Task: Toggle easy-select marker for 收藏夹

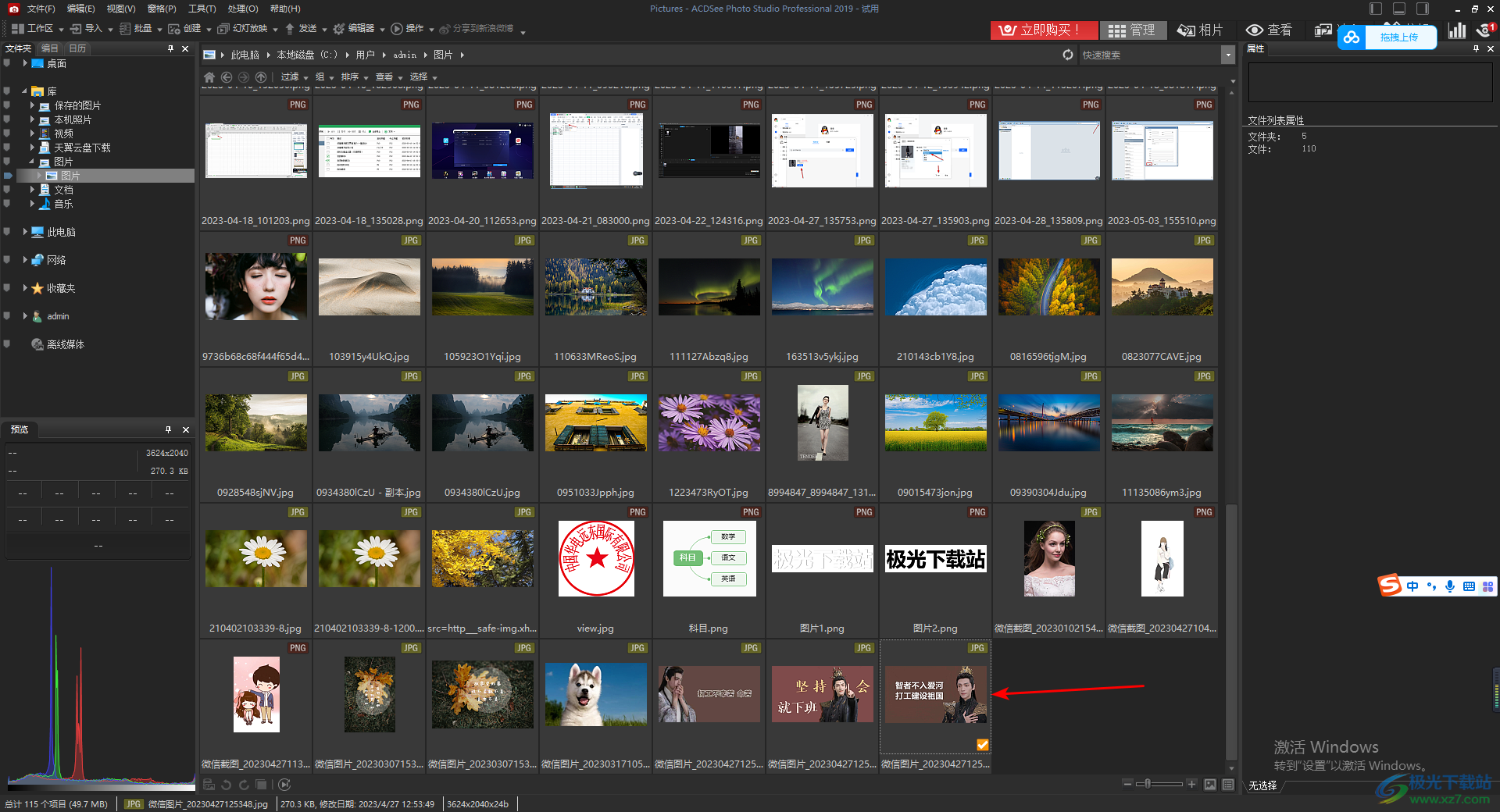Action: pos(6,288)
